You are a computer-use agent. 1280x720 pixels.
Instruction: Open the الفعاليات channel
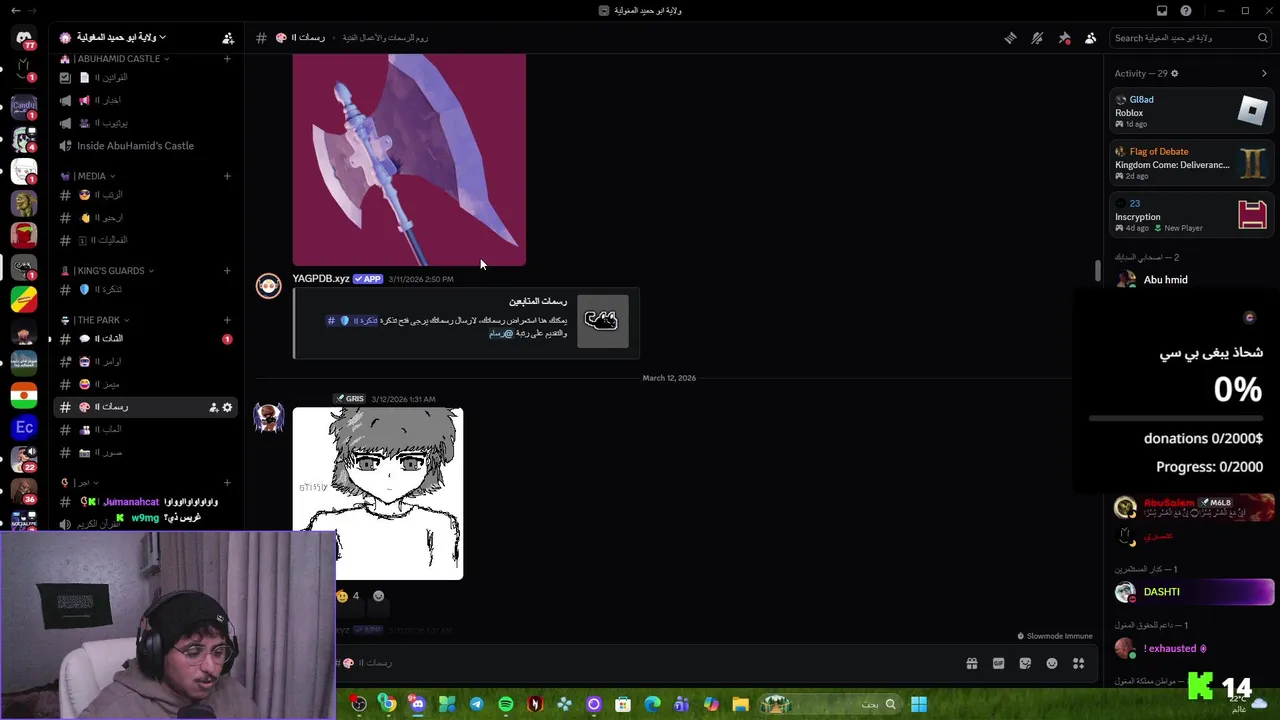point(145,240)
